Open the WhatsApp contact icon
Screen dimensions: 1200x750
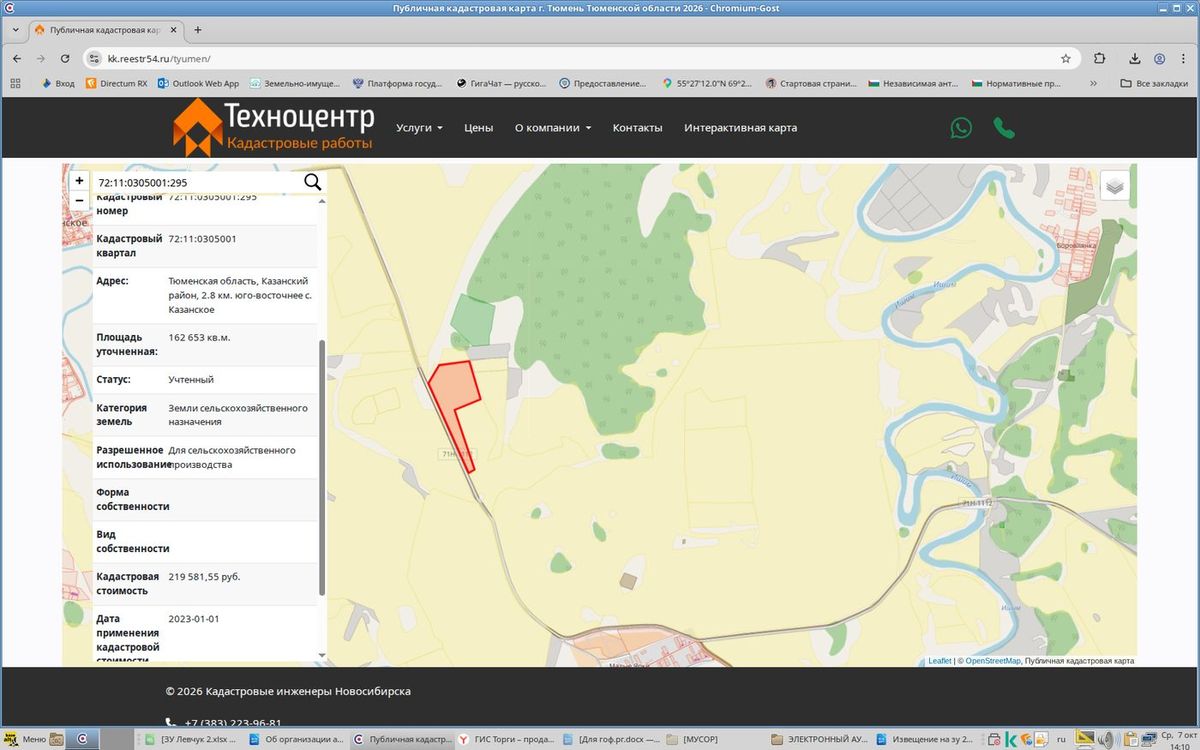pos(961,128)
